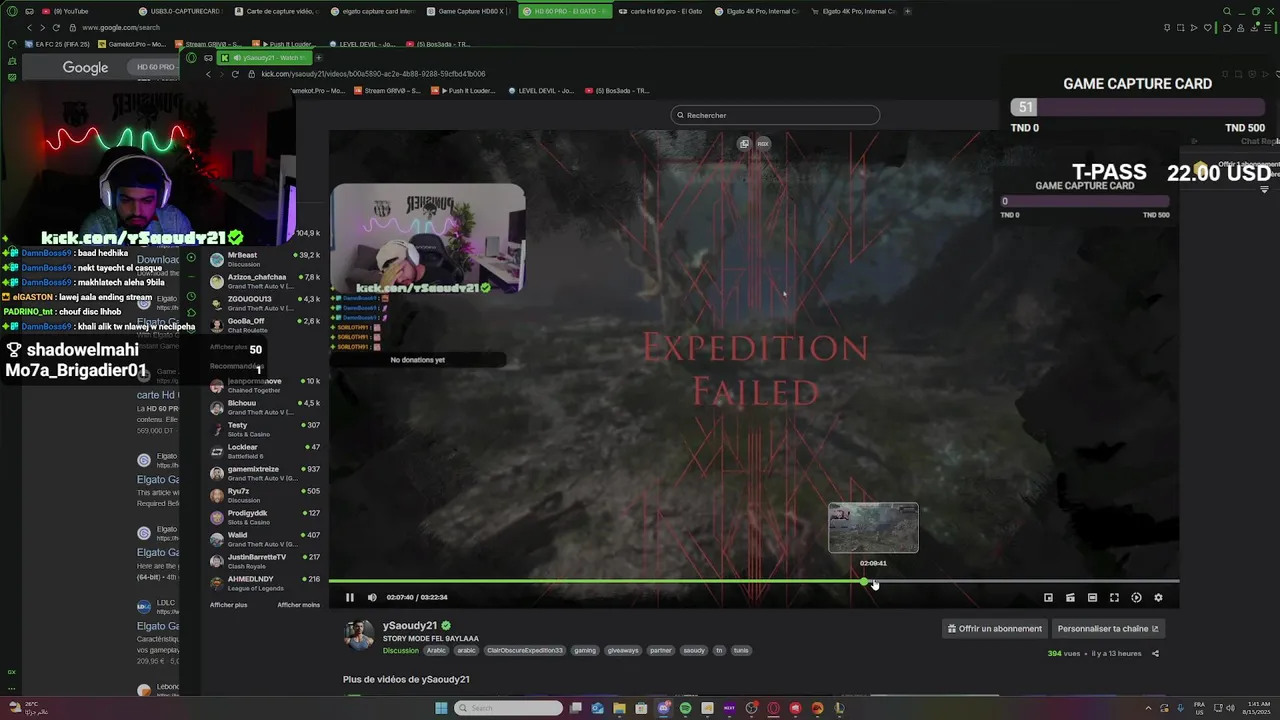Switch to the Game Capture HD60 X tab

point(467,11)
